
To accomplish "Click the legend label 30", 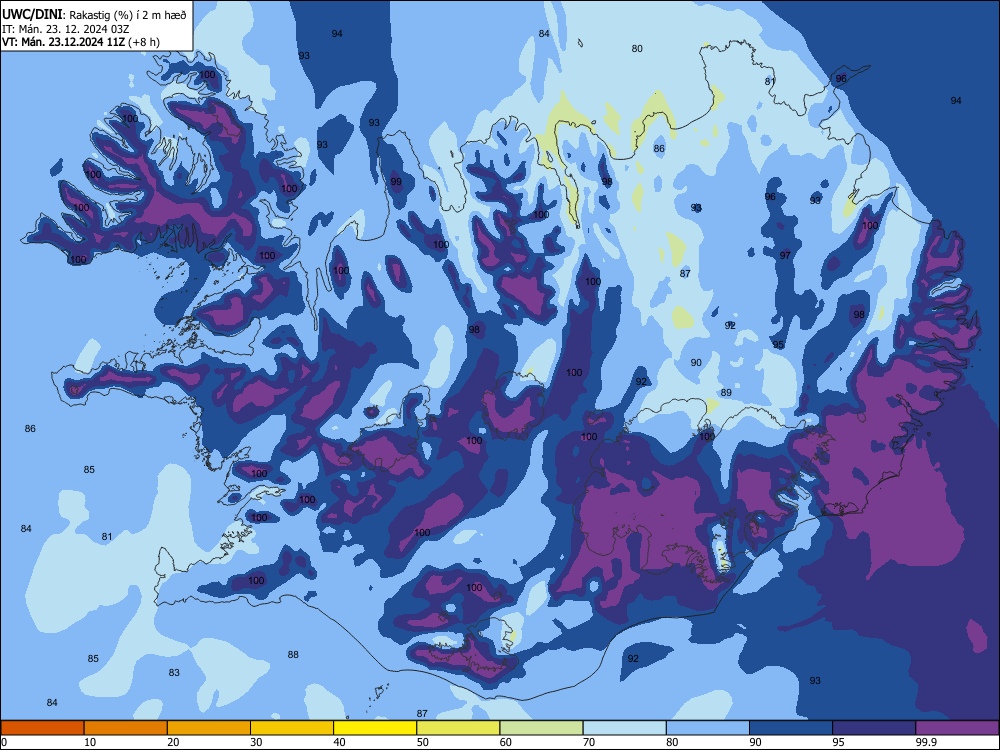I will tap(256, 742).
